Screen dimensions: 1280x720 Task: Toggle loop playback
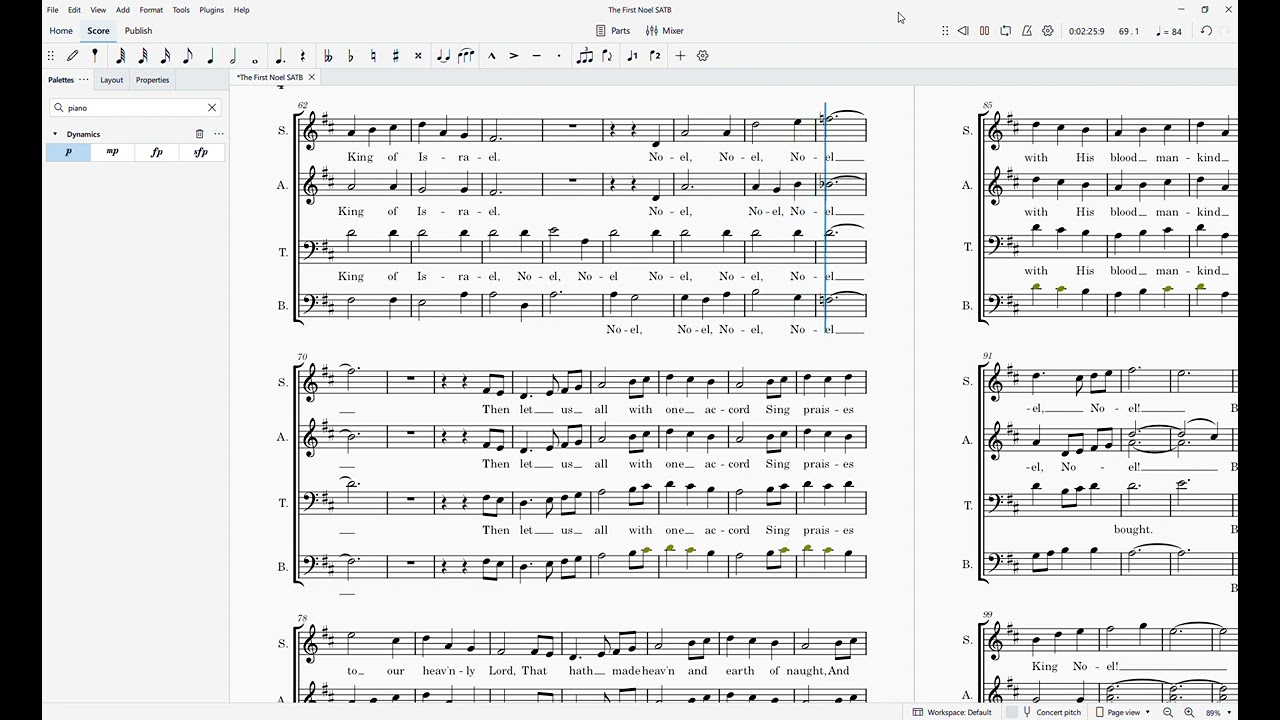[x=1006, y=31]
